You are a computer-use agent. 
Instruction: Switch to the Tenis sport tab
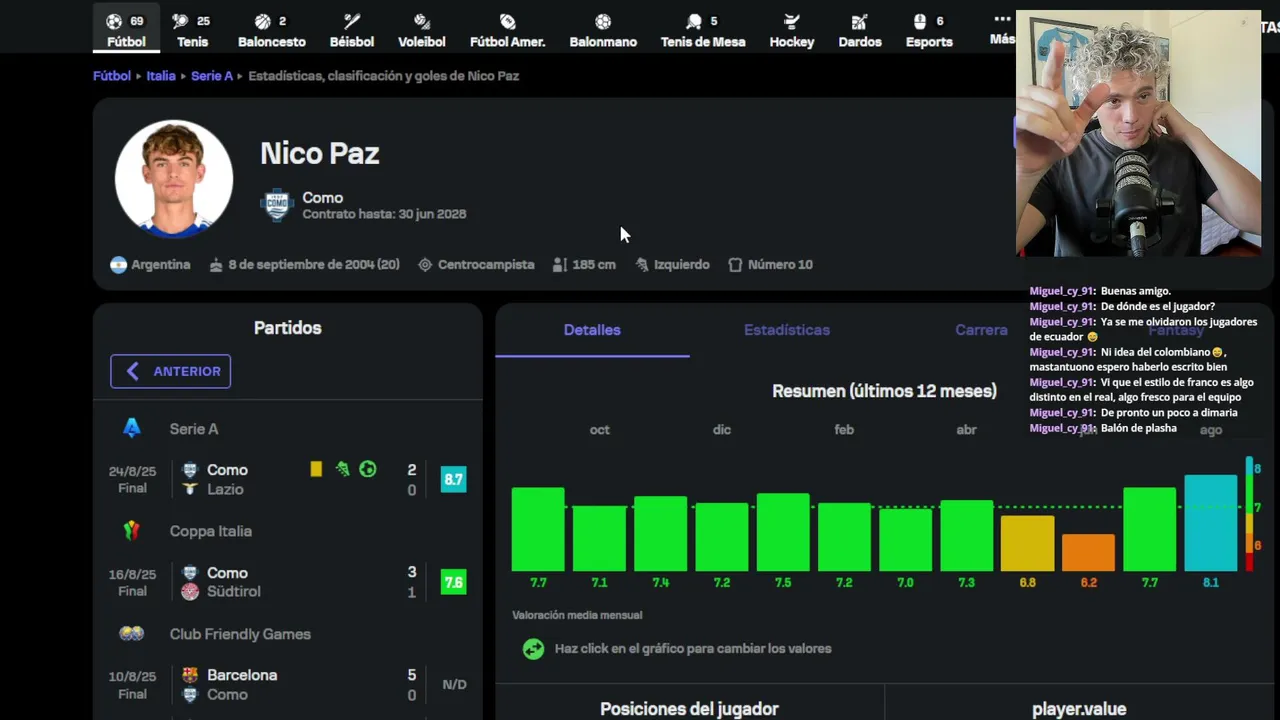pos(192,30)
